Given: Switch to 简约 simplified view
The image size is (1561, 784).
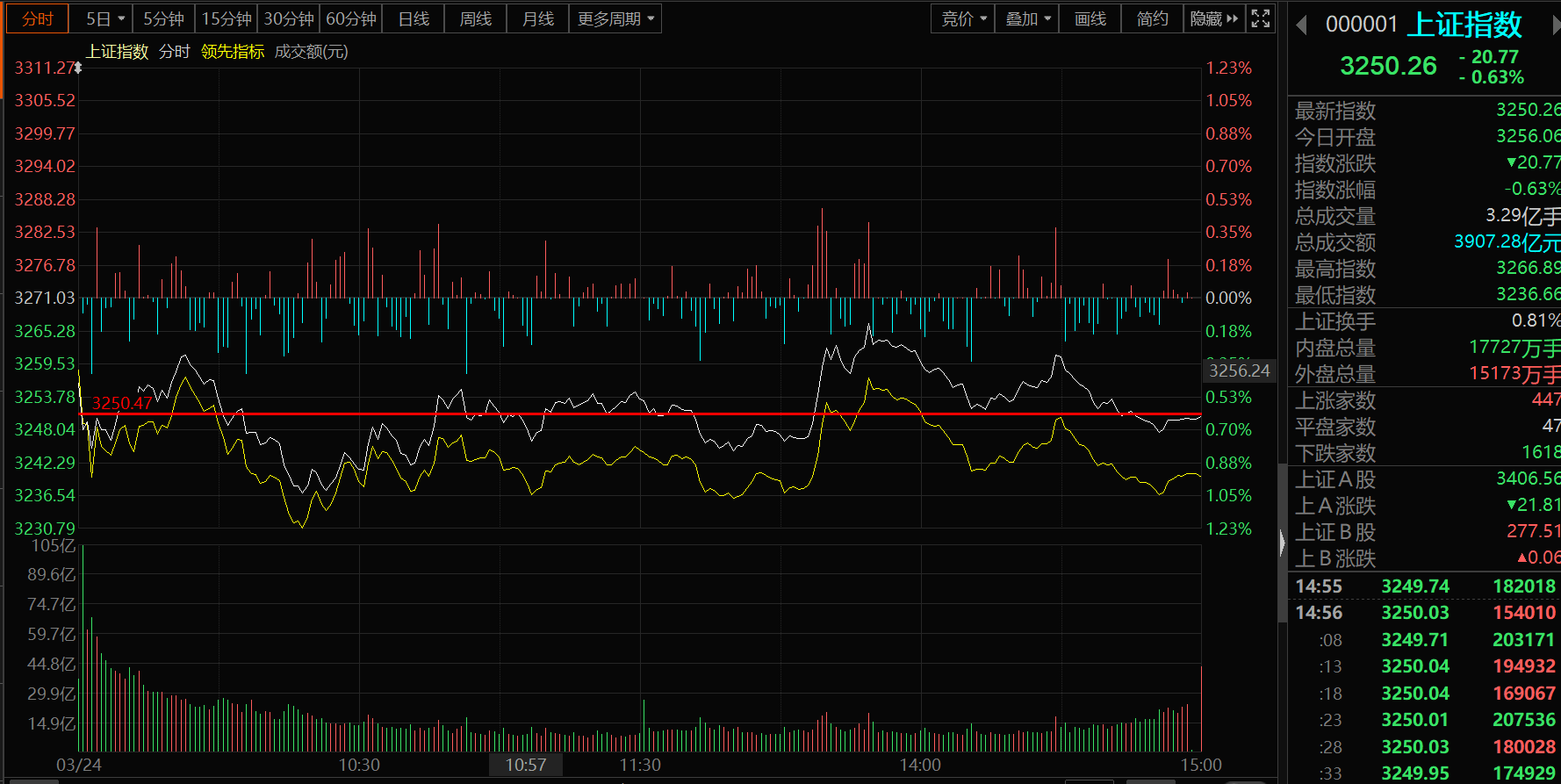Looking at the screenshot, I should [x=1152, y=18].
